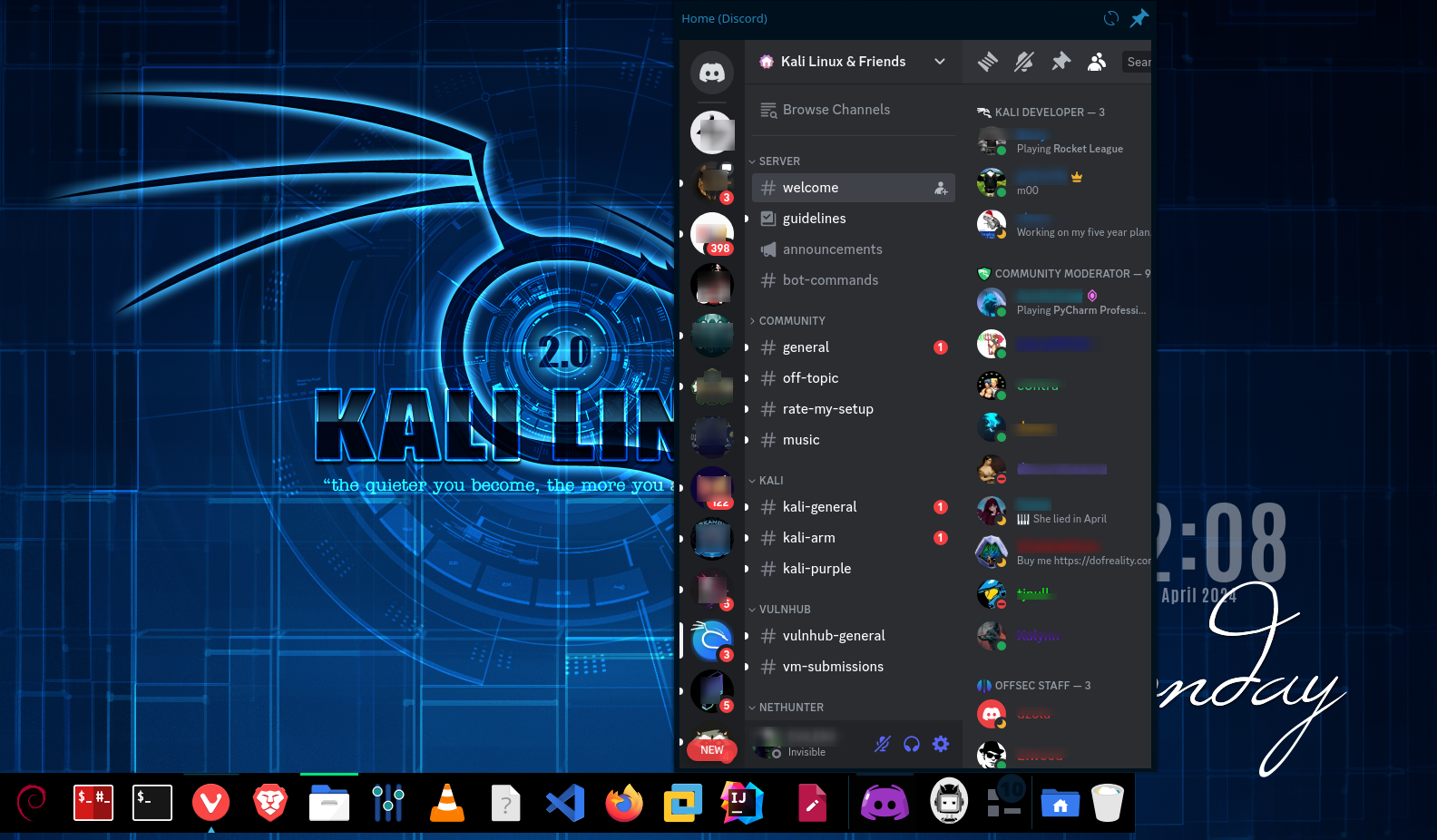Open Vivaldi browser from dock
Image resolution: width=1437 pixels, height=840 pixels.
[211, 803]
